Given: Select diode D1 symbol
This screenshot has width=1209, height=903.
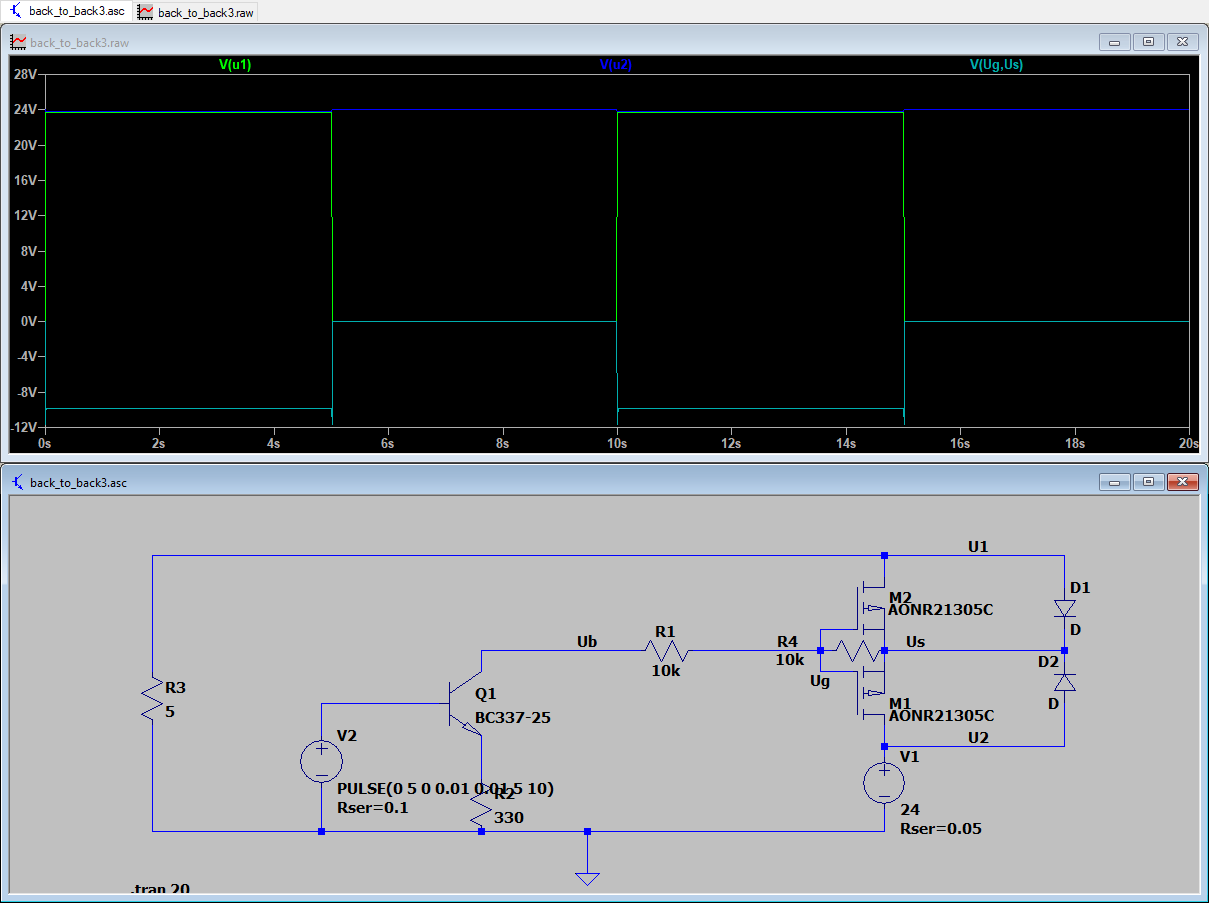Looking at the screenshot, I should (x=1065, y=608).
